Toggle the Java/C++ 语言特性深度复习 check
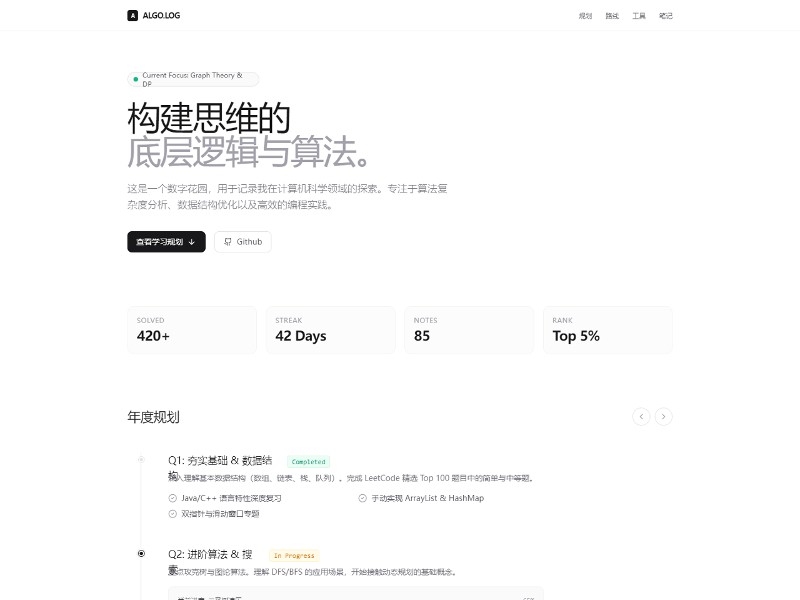 click(172, 498)
